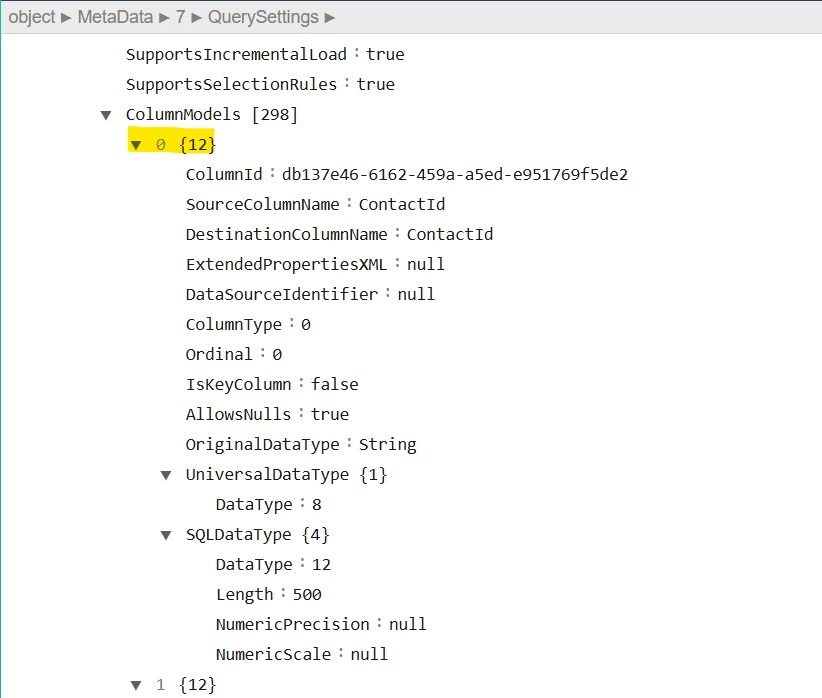822x698 pixels.
Task: Select the NumericScale key
Action: [273, 654]
